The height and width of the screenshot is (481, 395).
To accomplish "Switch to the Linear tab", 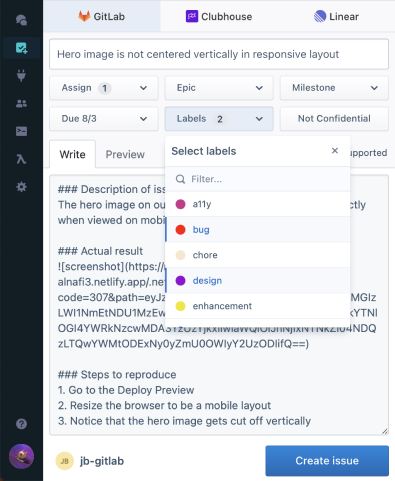I will [336, 16].
